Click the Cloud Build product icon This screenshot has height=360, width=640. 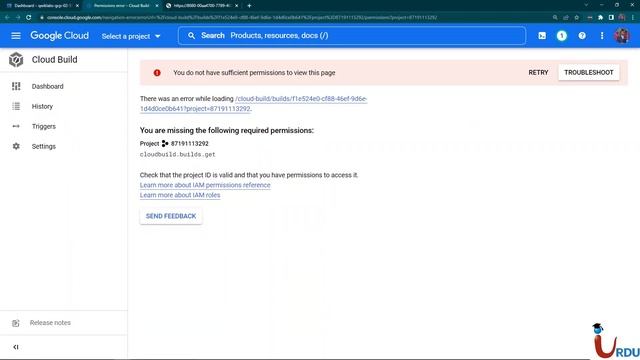pyautogui.click(x=16, y=60)
